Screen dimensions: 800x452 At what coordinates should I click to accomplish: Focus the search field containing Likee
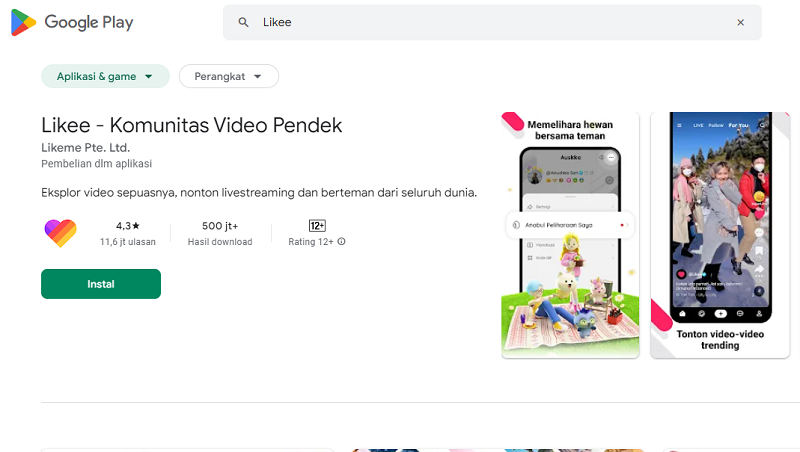point(492,22)
